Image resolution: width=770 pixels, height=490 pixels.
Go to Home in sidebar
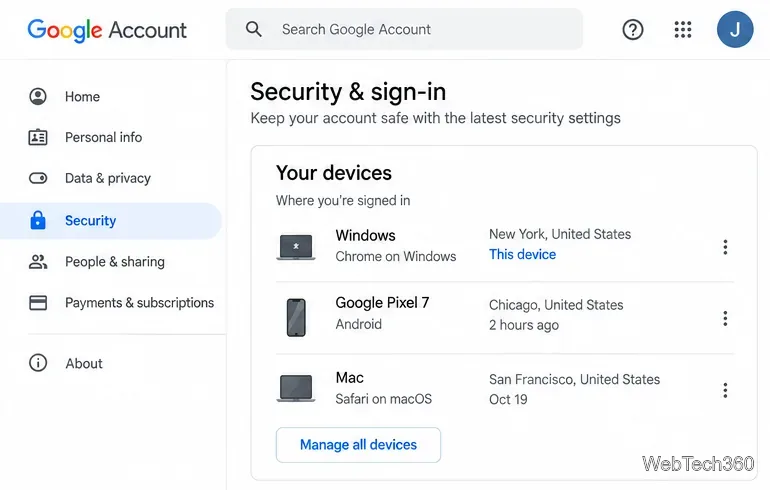click(82, 97)
